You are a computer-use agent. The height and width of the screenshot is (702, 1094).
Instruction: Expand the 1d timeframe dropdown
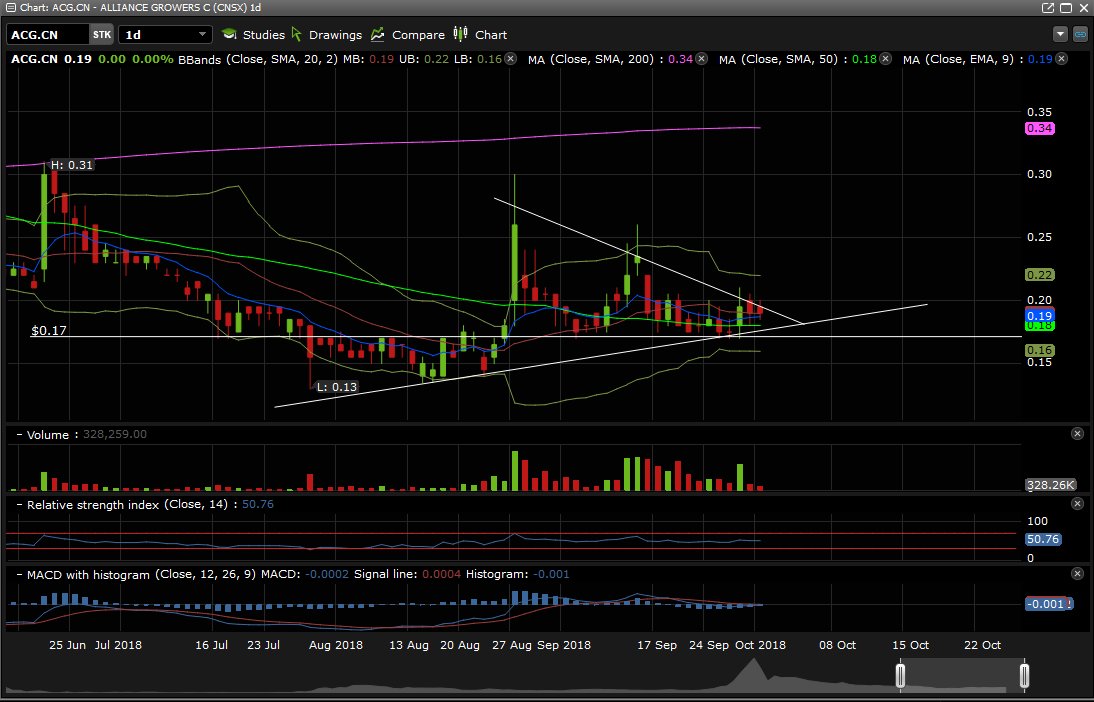click(x=165, y=35)
